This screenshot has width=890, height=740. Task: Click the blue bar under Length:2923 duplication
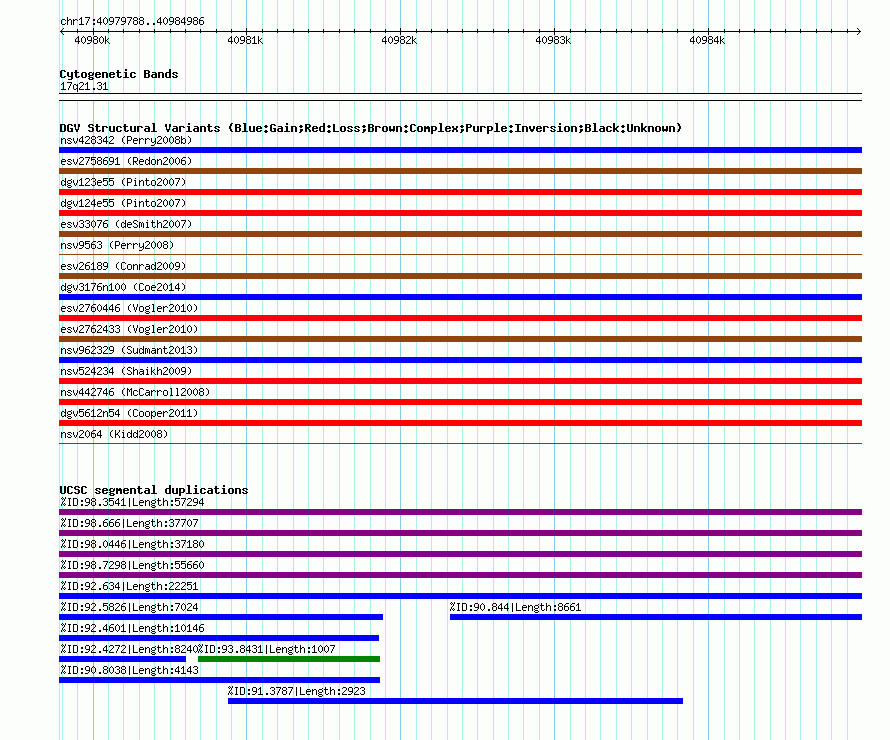(x=455, y=701)
